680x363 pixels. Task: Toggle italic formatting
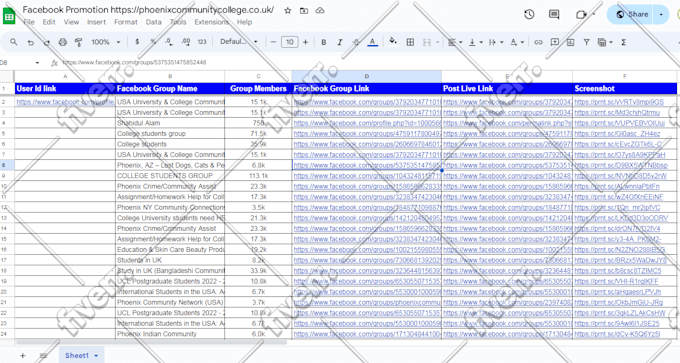coord(340,42)
